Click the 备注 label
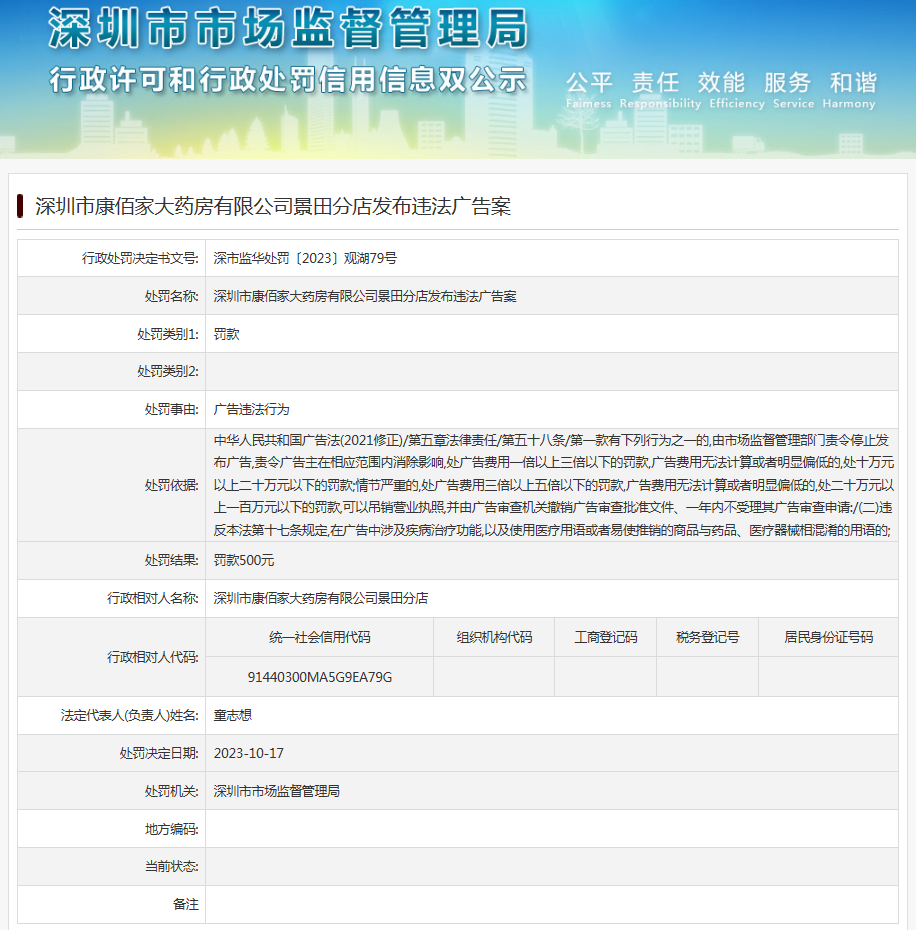The height and width of the screenshot is (930, 916). click(186, 904)
